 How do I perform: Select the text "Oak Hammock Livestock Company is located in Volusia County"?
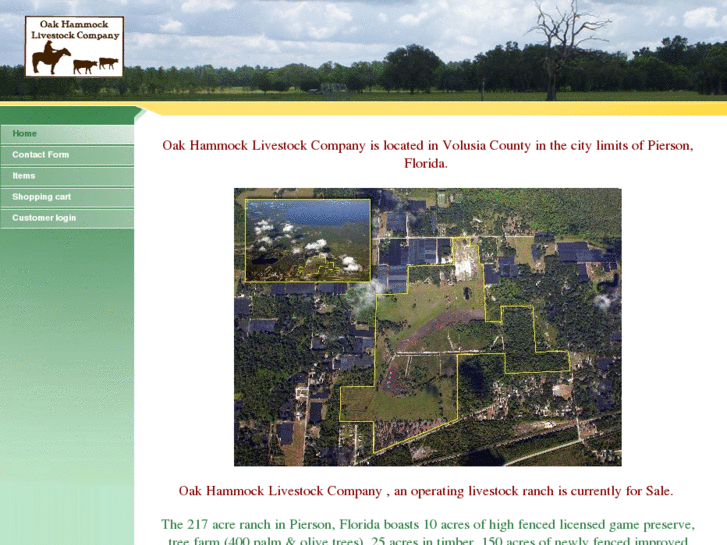coord(346,146)
